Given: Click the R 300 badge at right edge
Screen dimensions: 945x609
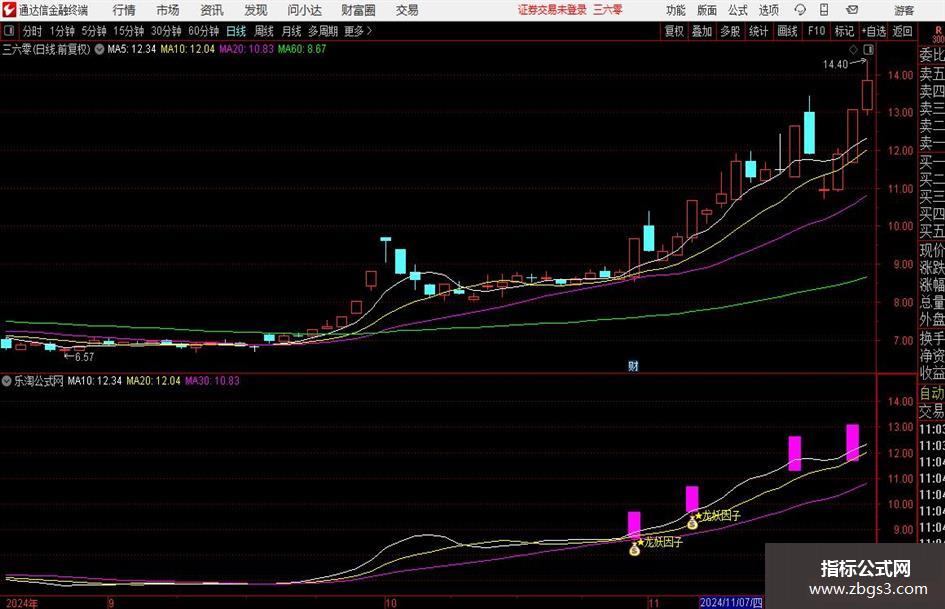Looking at the screenshot, I should pos(938,35).
